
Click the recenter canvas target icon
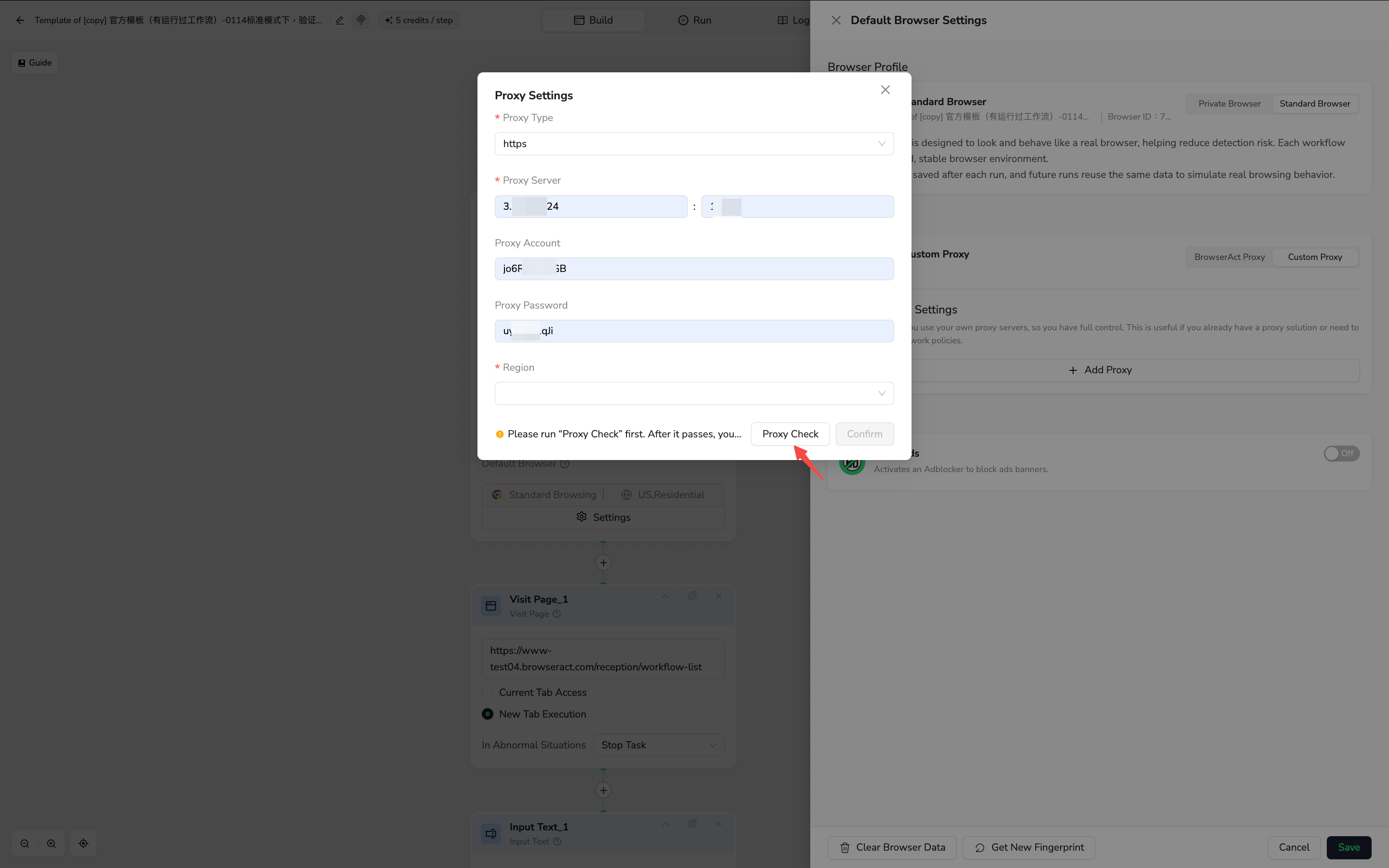83,843
